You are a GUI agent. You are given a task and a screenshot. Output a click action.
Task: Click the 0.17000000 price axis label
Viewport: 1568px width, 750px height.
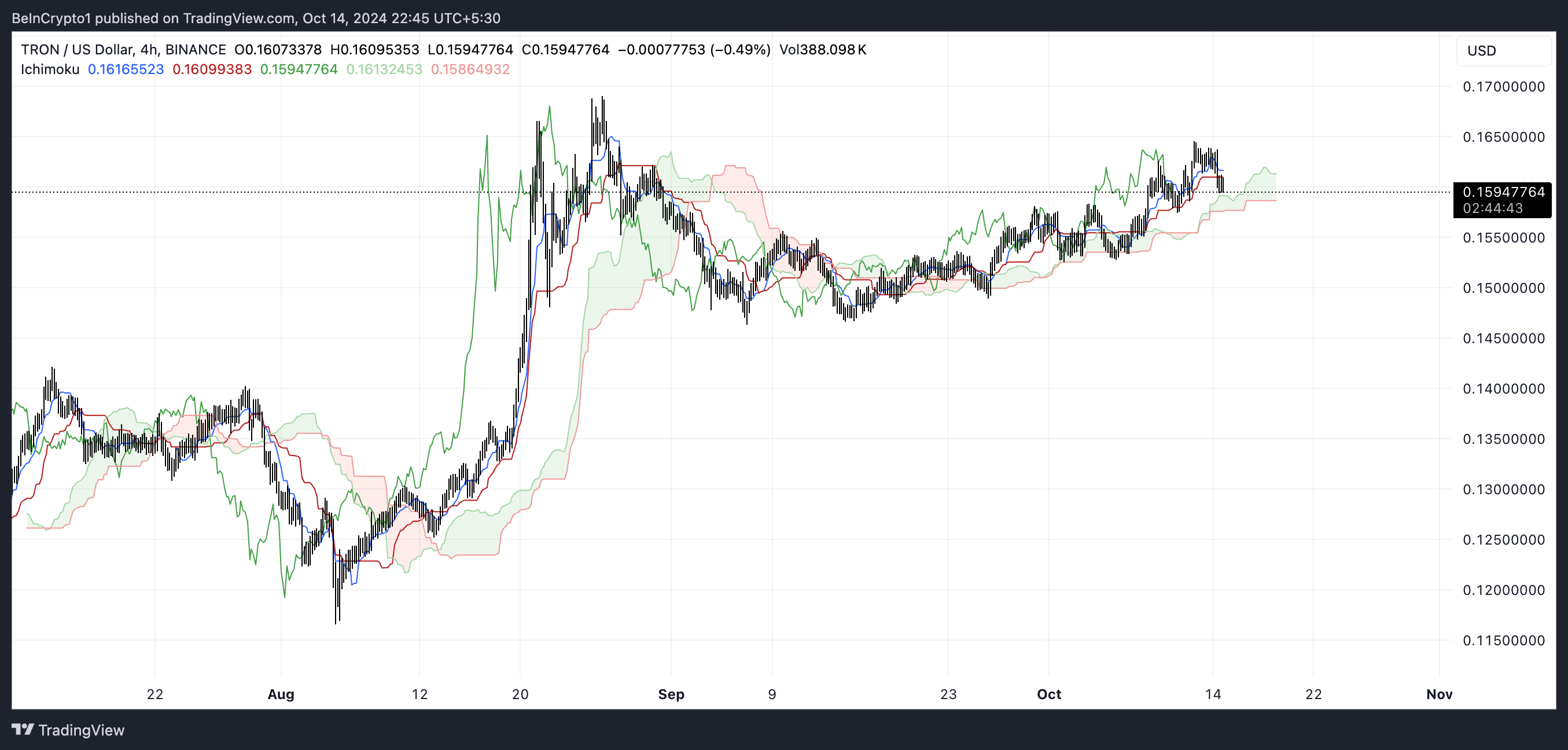point(1503,86)
